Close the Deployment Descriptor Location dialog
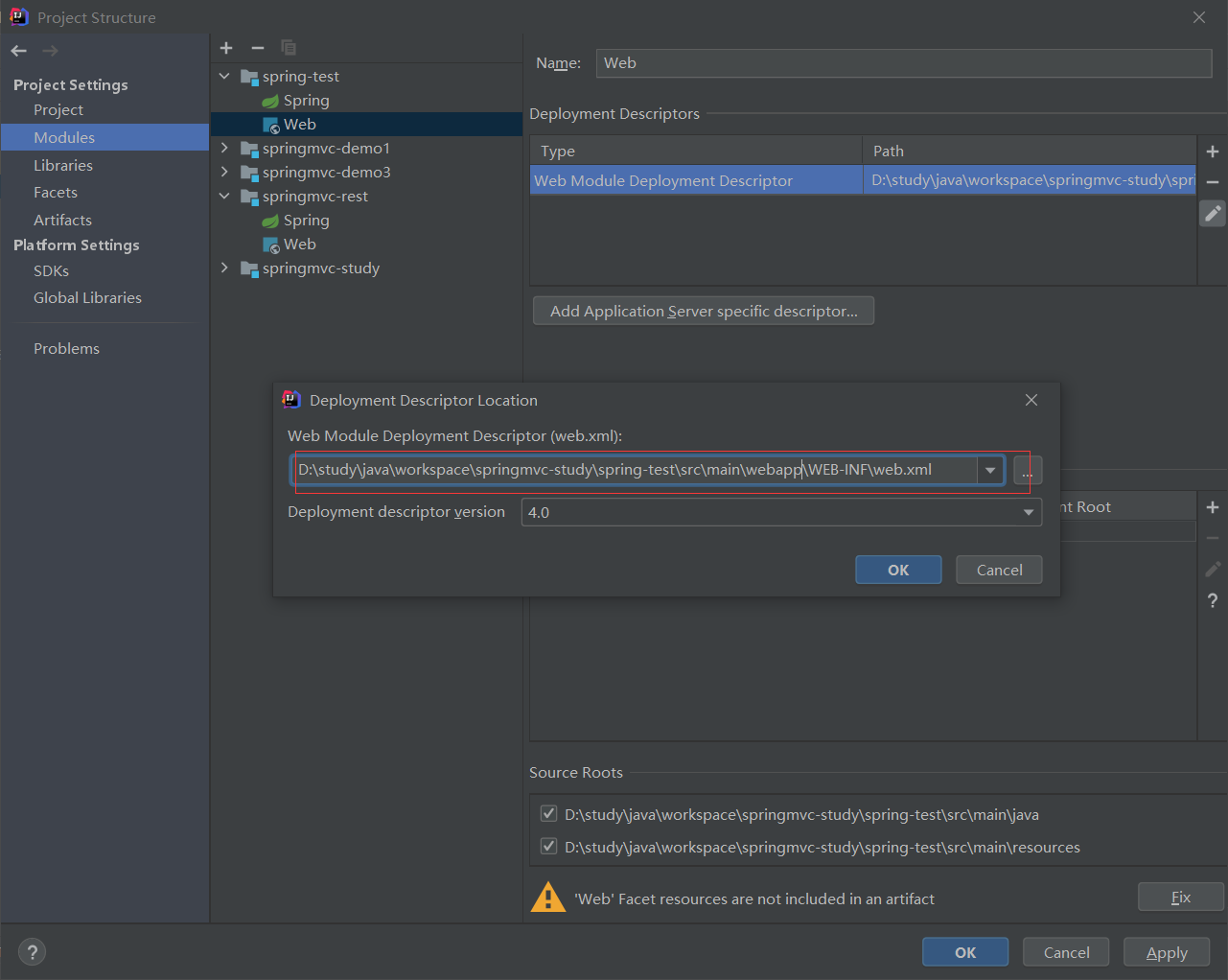 (1031, 400)
